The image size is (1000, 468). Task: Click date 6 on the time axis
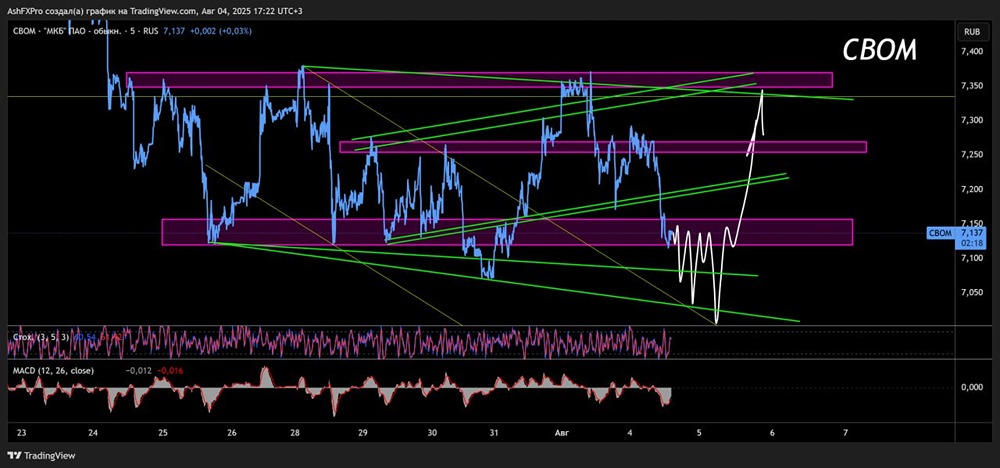point(772,433)
